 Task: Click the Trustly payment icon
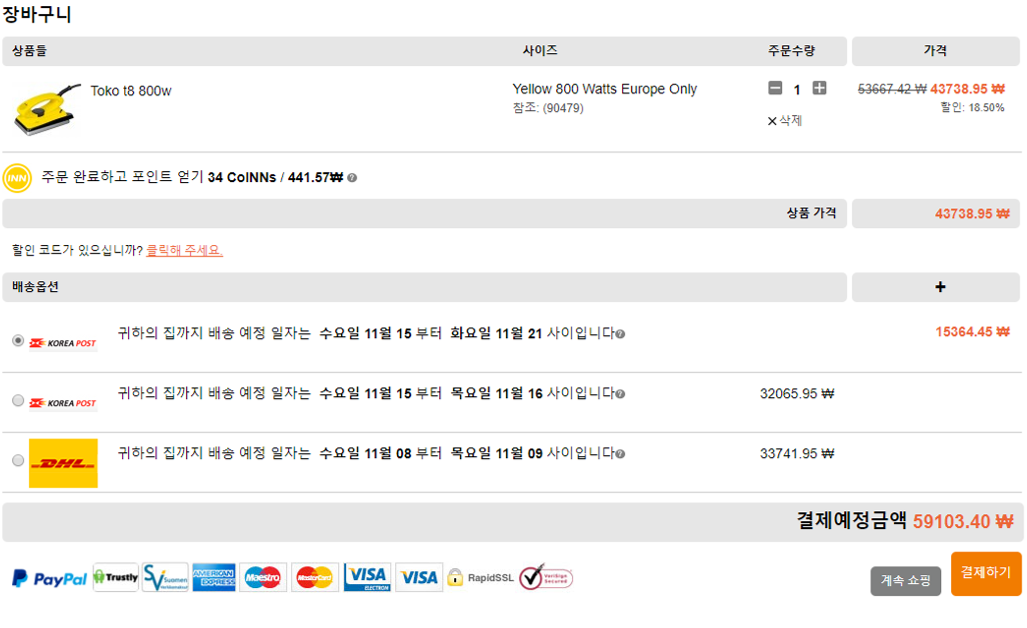tap(116, 578)
